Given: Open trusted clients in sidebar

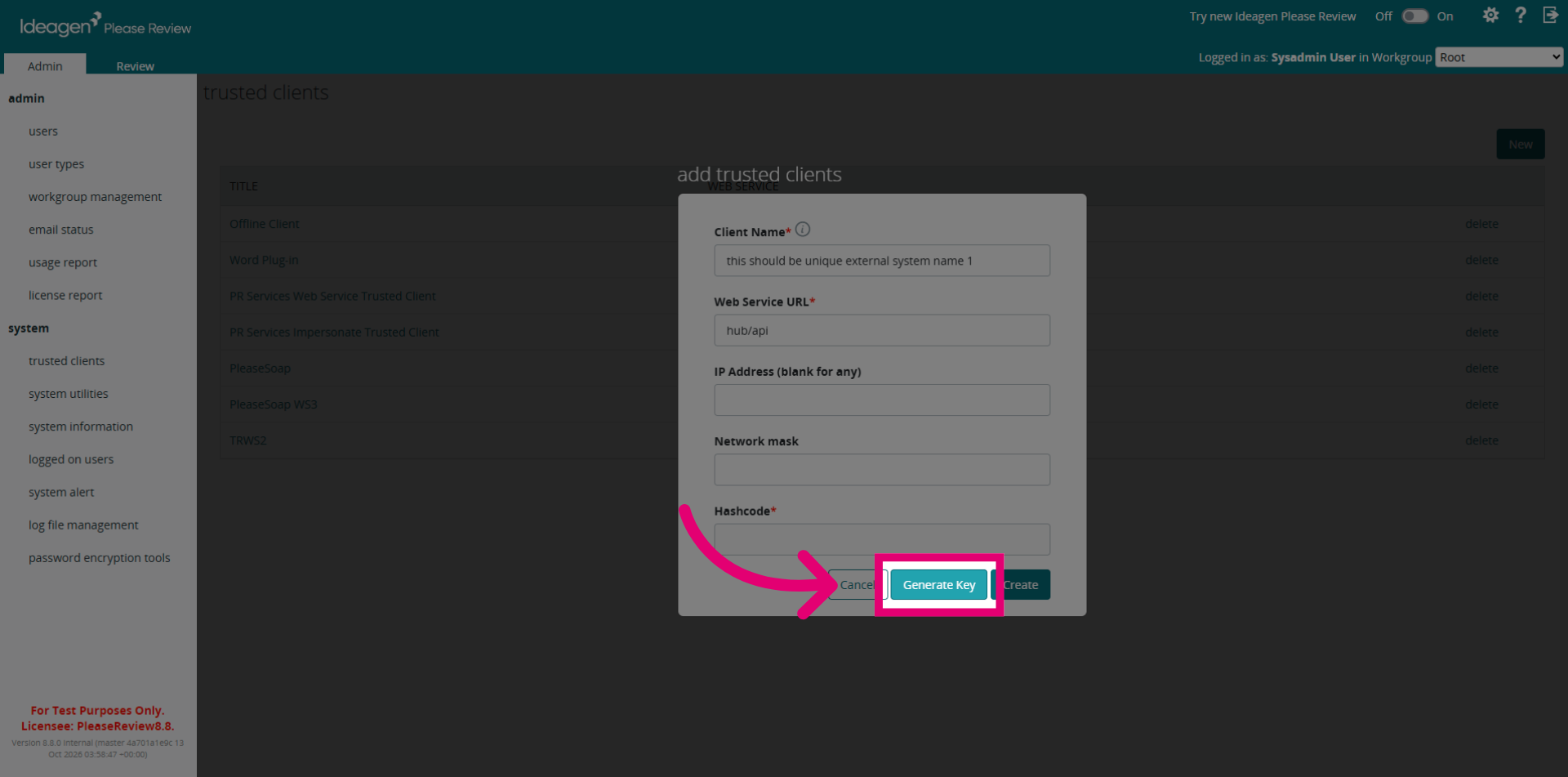Looking at the screenshot, I should (x=66, y=361).
